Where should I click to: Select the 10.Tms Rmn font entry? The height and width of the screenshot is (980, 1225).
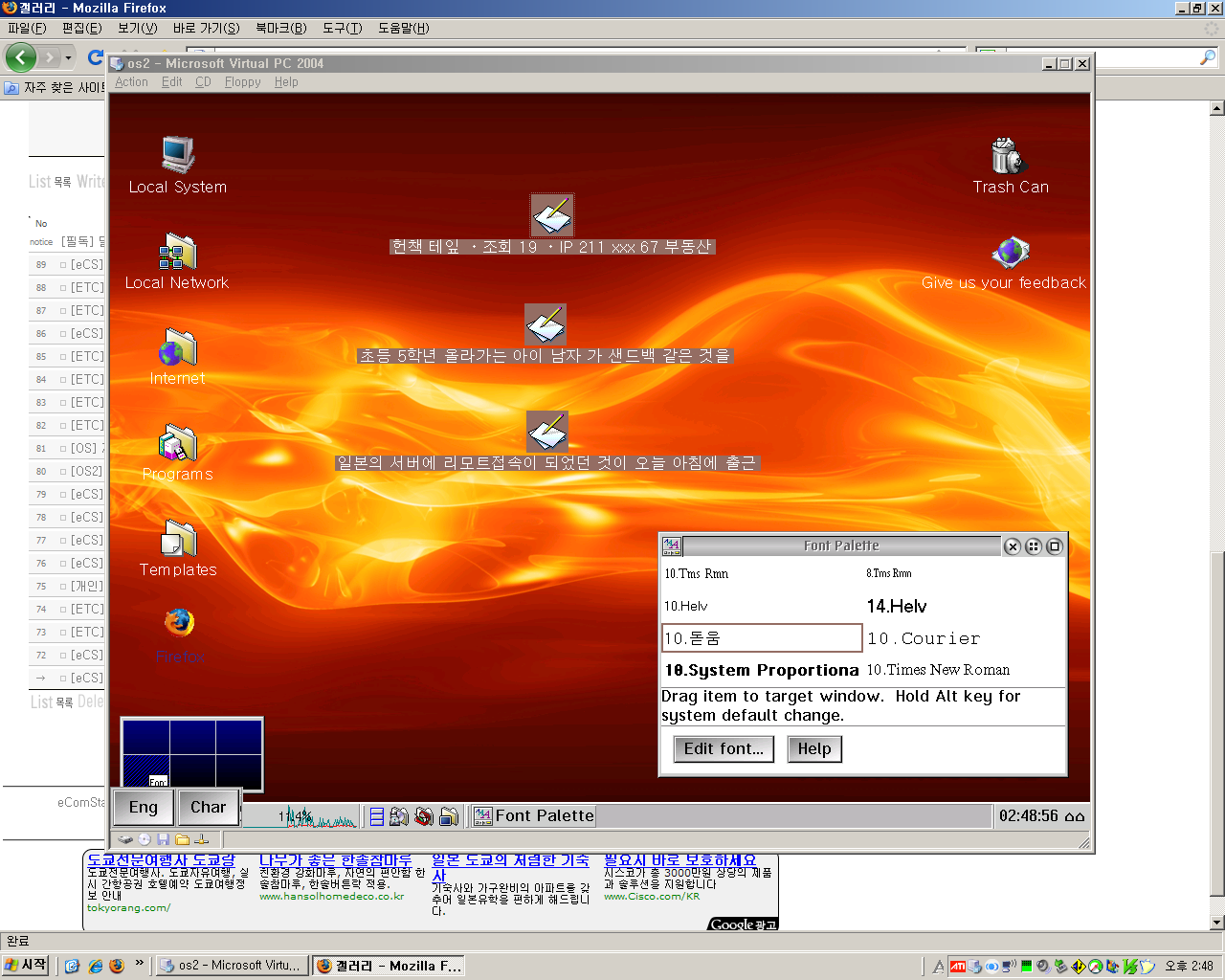(x=697, y=574)
